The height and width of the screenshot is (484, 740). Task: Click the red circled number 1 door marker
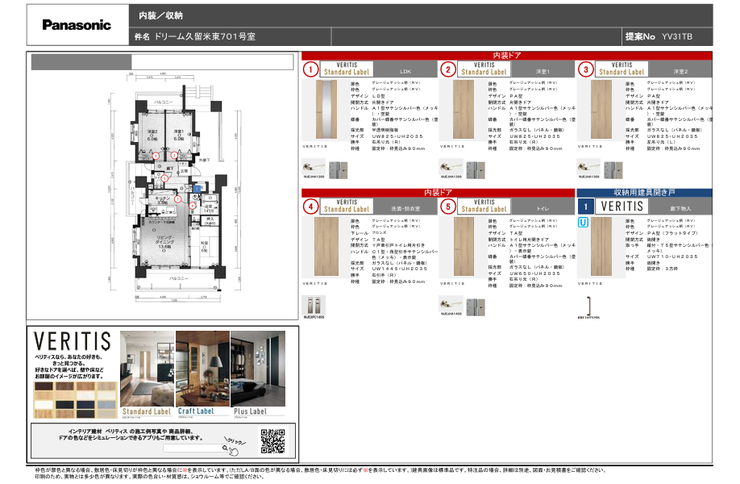pyautogui.click(x=312, y=70)
